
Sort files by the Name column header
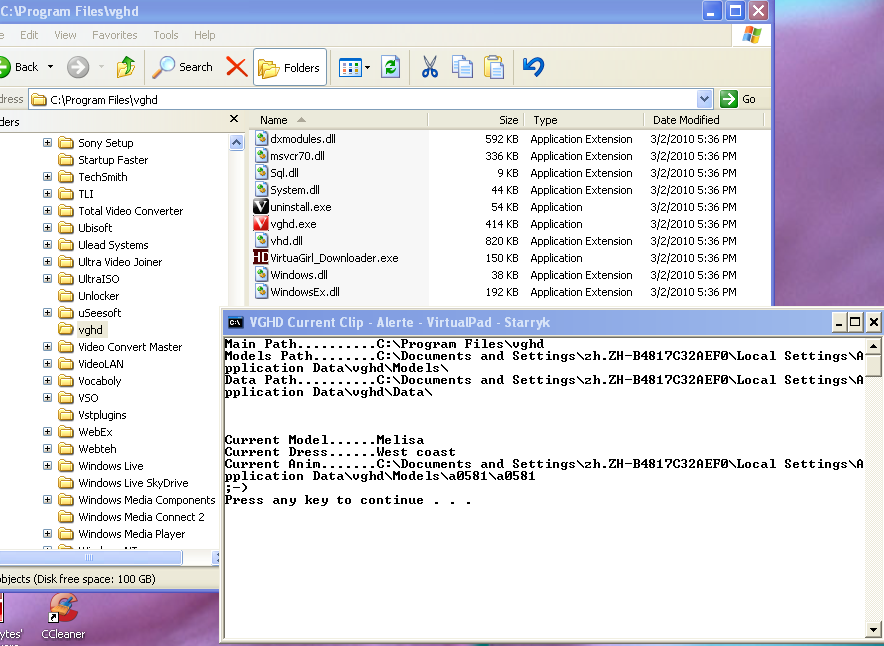click(x=338, y=120)
